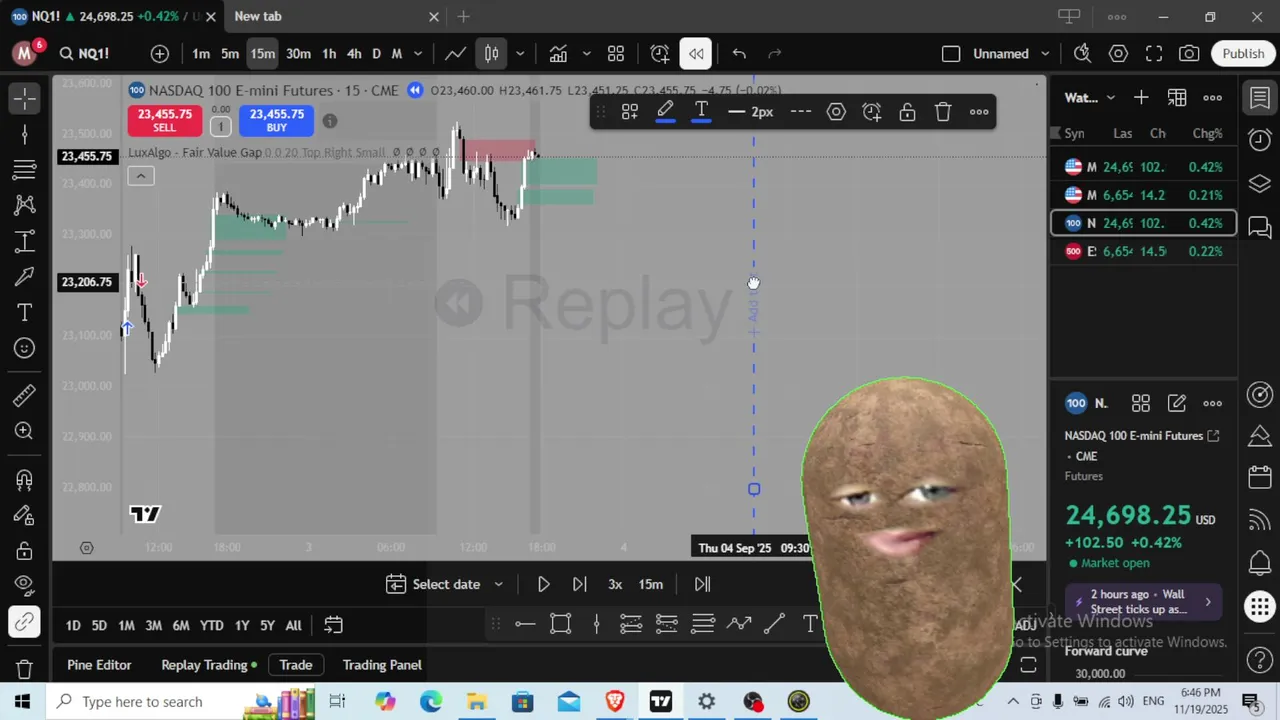The width and height of the screenshot is (1280, 720).
Task: Open the quick search lightning icon
Action: tap(1082, 54)
